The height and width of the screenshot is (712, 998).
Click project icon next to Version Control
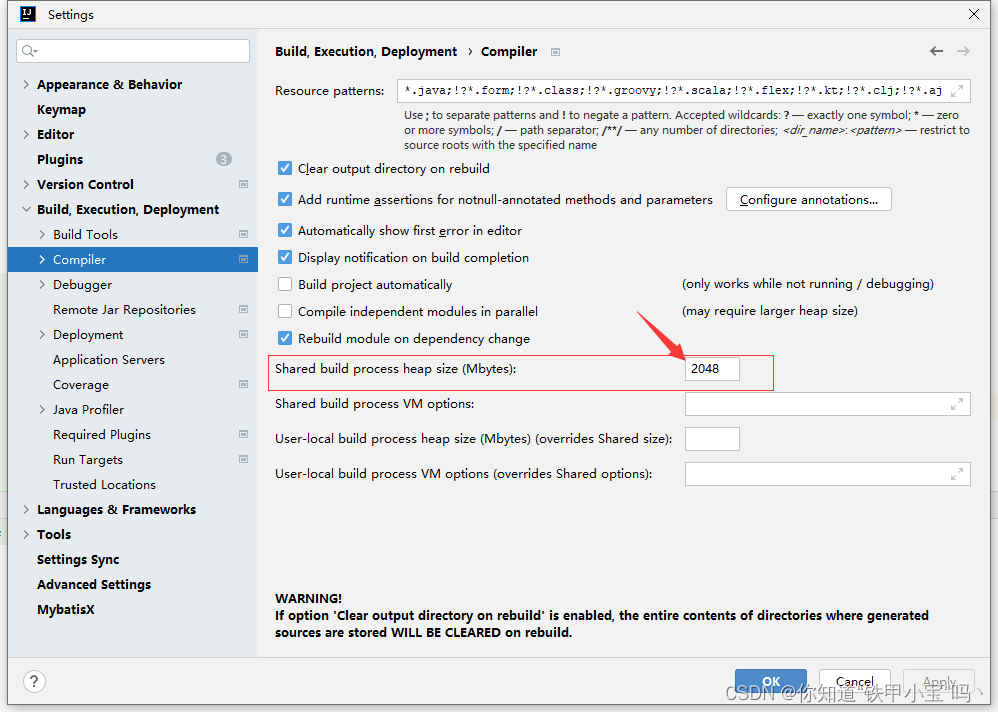pyautogui.click(x=243, y=185)
